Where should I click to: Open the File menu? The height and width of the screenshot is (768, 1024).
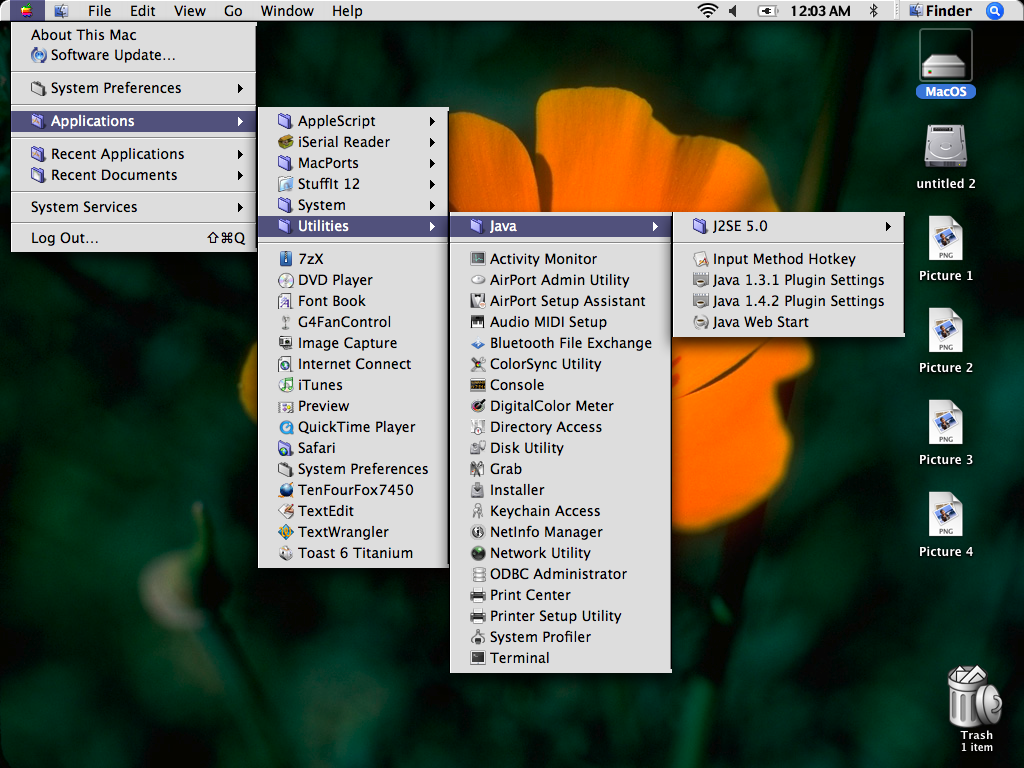pos(99,10)
